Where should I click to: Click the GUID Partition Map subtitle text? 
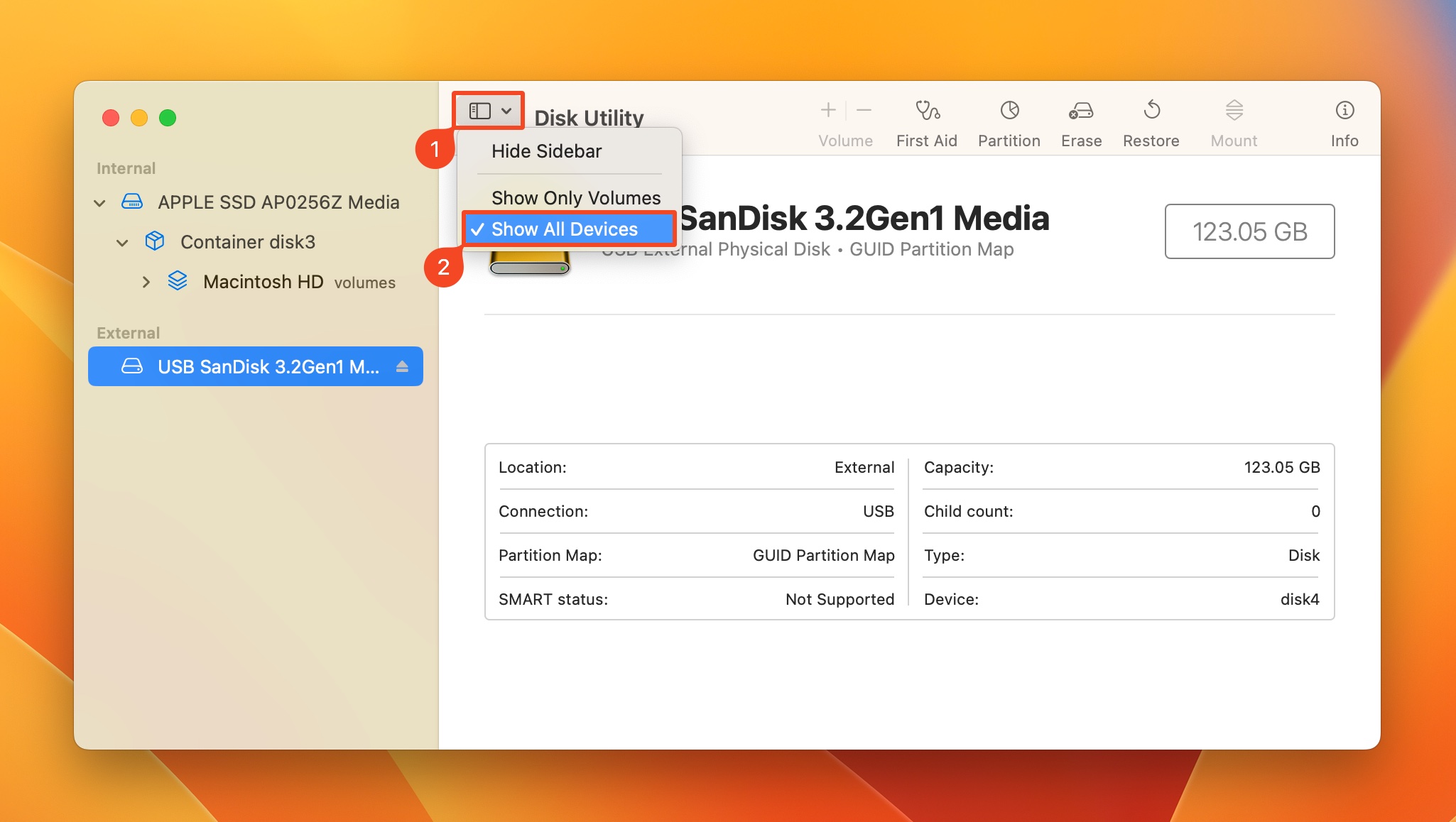point(931,249)
